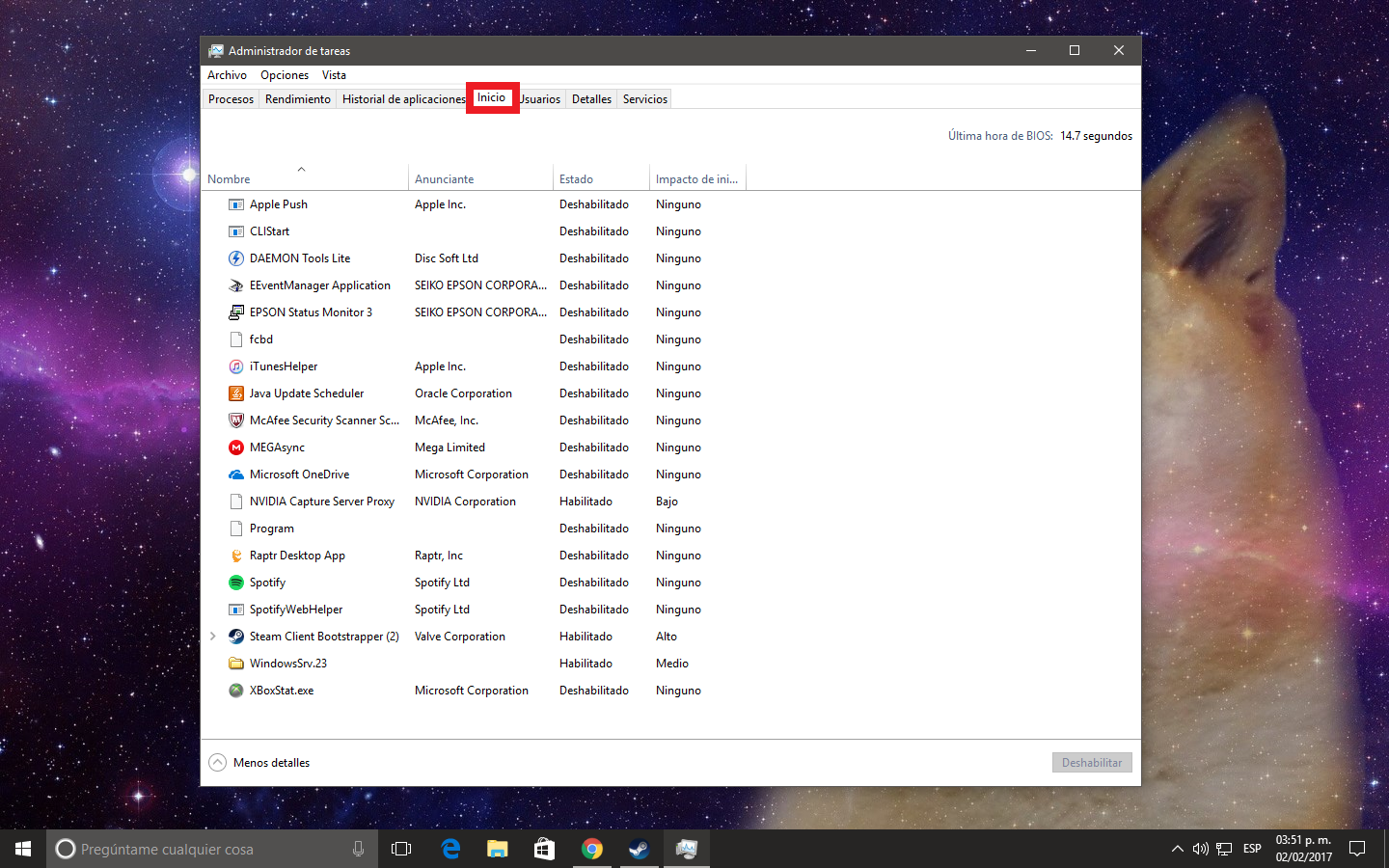This screenshot has height=868, width=1389.
Task: Click the NVIDIA Capture Server Proxy file icon
Action: click(x=235, y=502)
